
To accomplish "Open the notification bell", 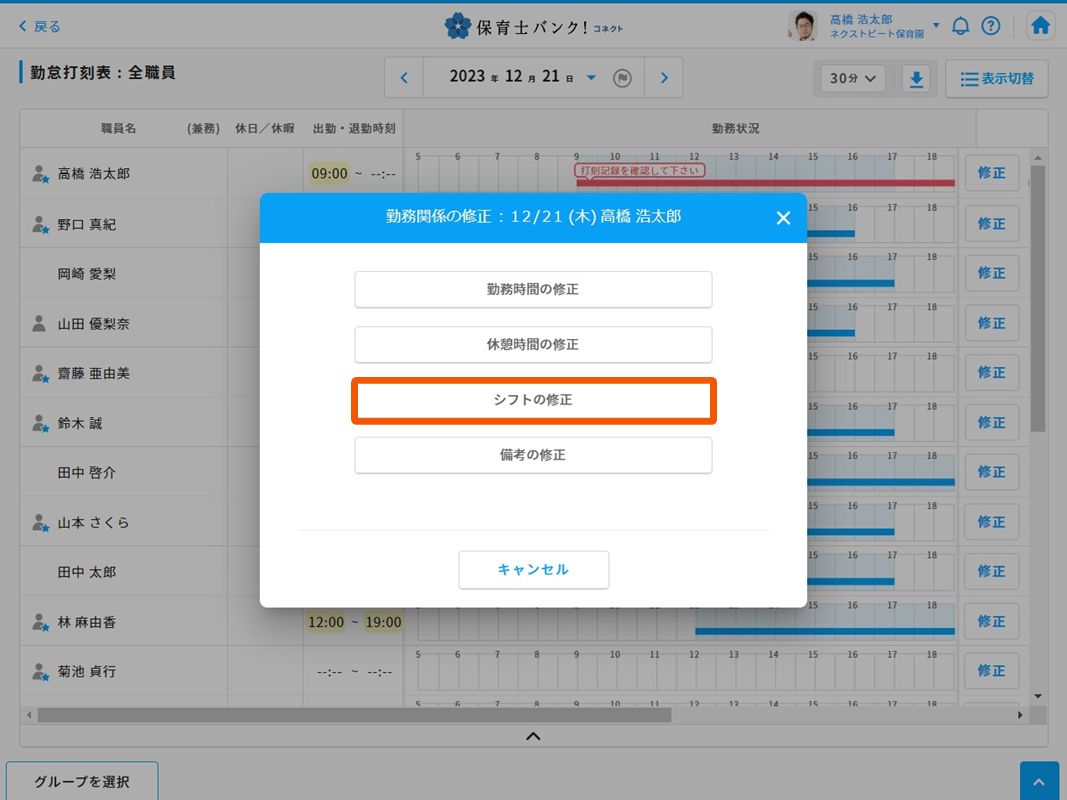I will 960,26.
